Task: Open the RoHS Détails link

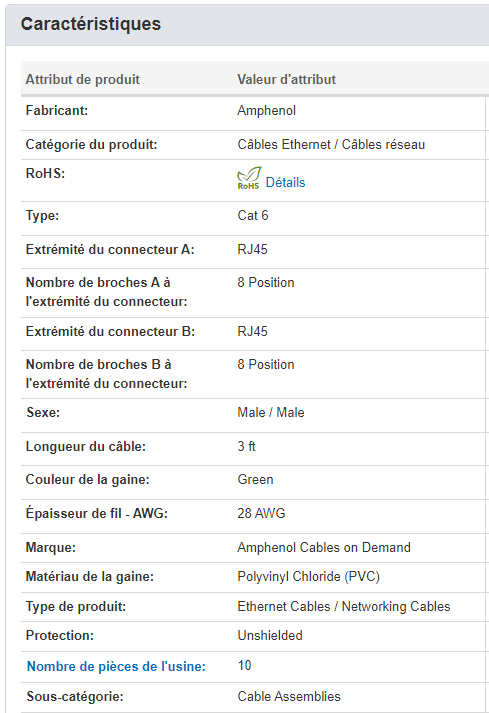Action: [x=285, y=182]
